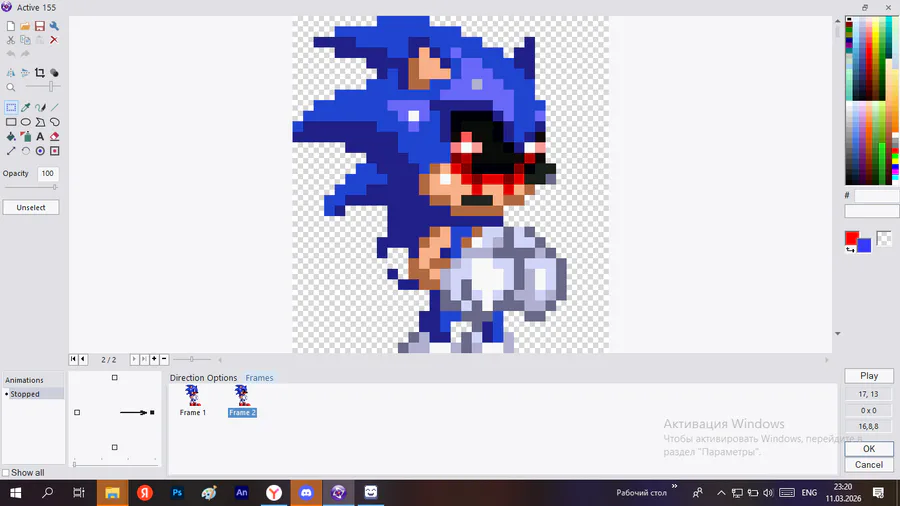The height and width of the screenshot is (506, 900).
Task: Click the Zoom magnifier icon
Action: 11,87
